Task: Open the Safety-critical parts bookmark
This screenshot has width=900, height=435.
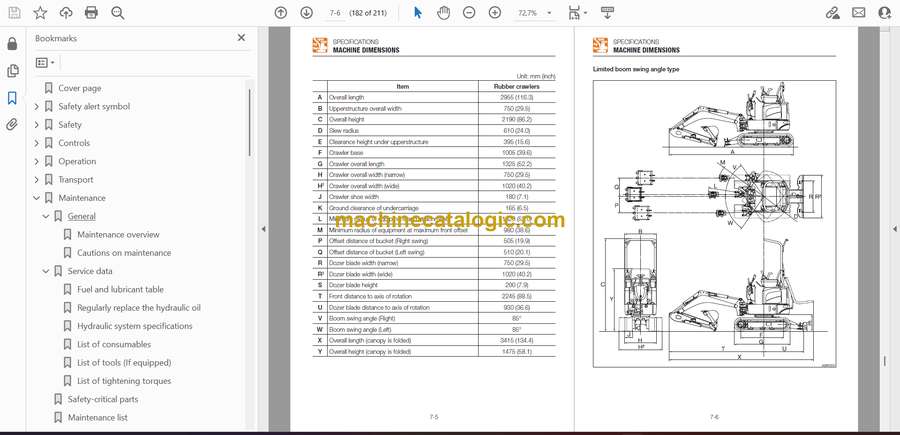Action: tap(103, 399)
